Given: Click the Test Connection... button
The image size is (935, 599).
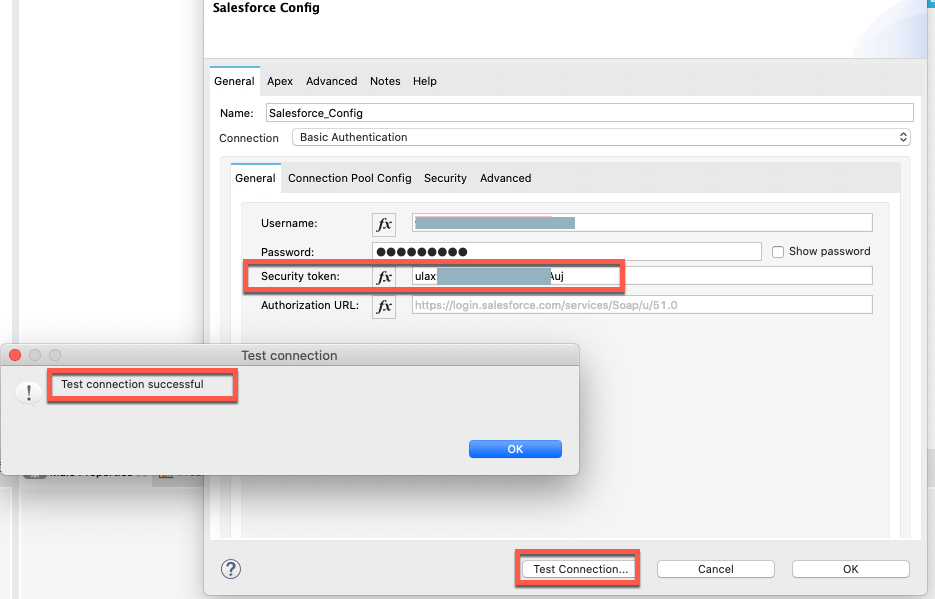Looking at the screenshot, I should click(x=580, y=569).
